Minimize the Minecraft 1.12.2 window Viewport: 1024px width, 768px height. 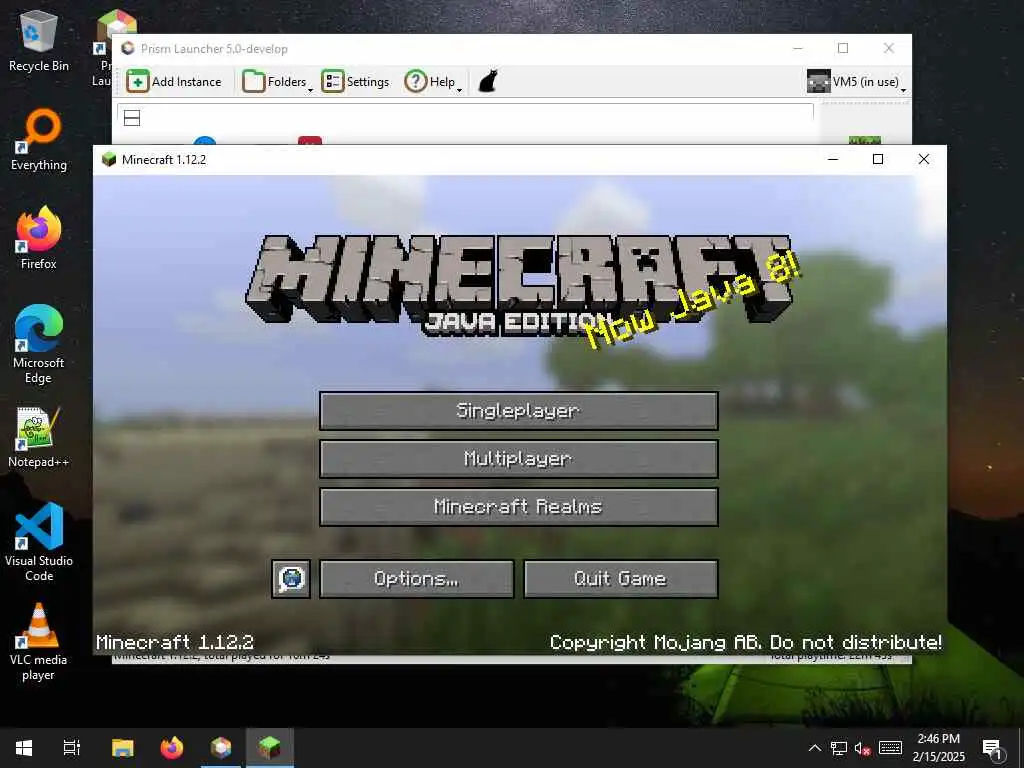[833, 159]
